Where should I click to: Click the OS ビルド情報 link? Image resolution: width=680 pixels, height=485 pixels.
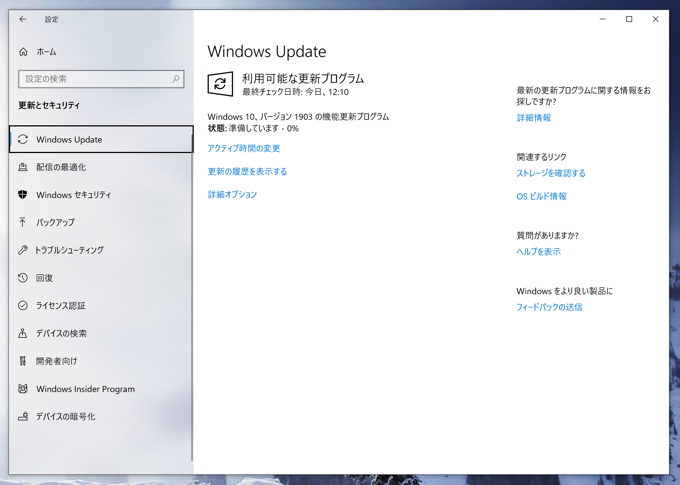click(541, 196)
